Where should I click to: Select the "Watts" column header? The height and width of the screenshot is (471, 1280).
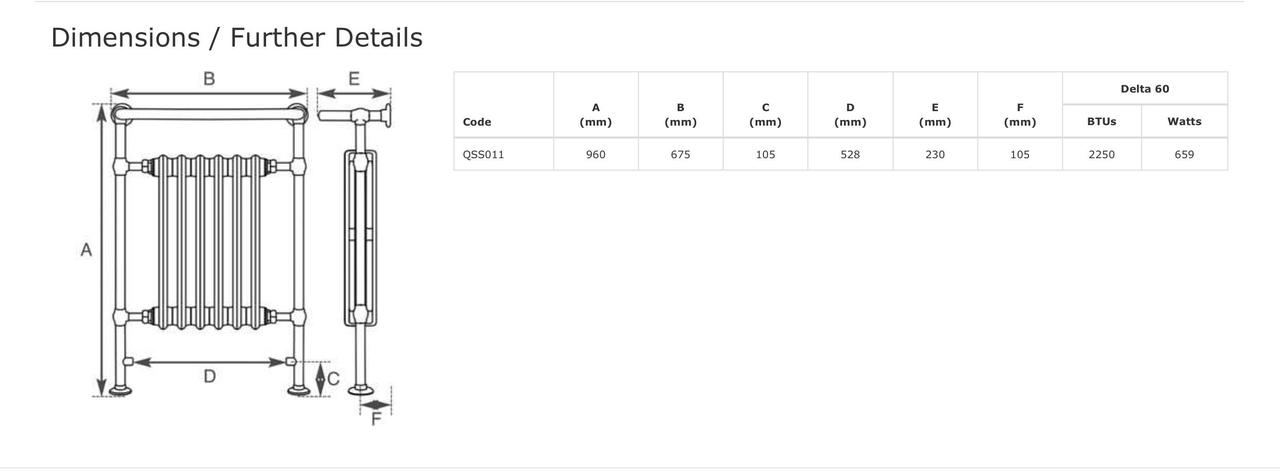tap(1184, 122)
